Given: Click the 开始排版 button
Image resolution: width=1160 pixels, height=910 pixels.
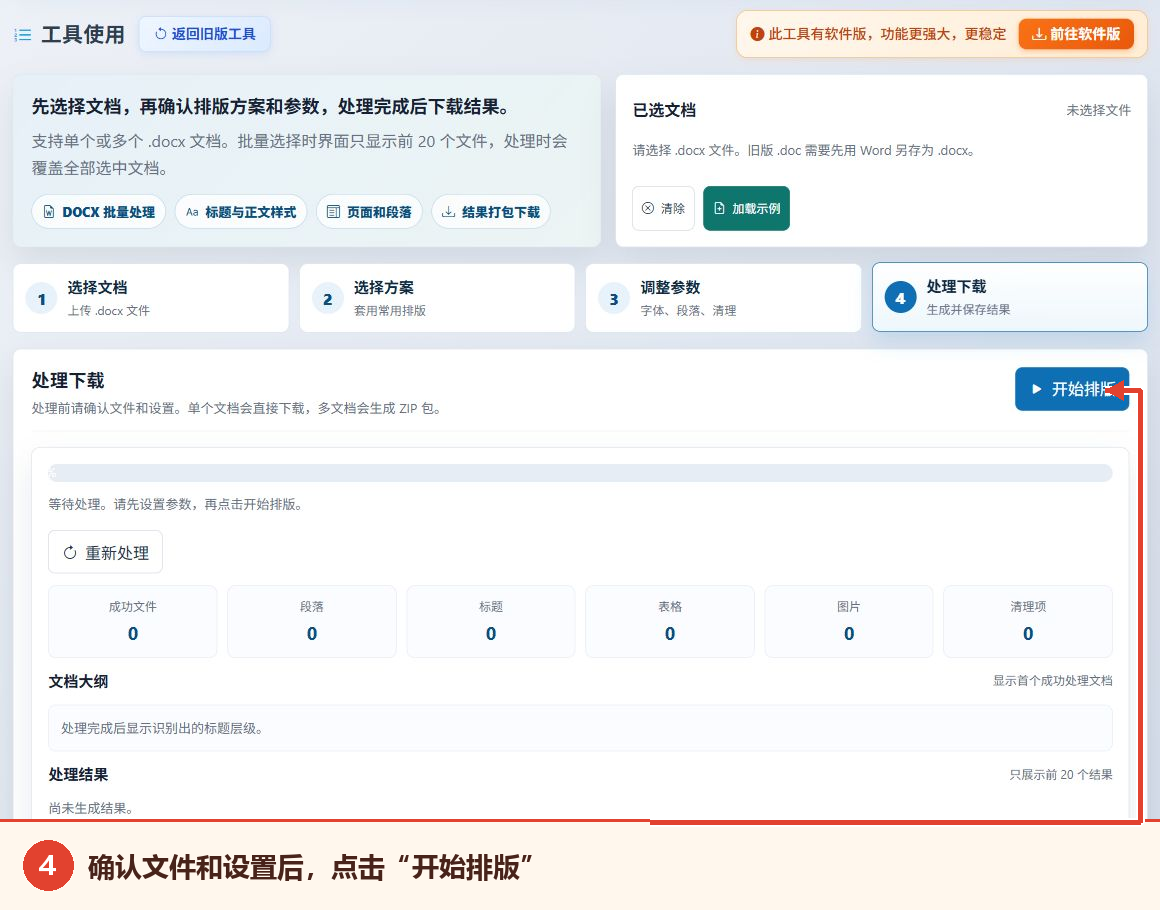Looking at the screenshot, I should (1072, 389).
